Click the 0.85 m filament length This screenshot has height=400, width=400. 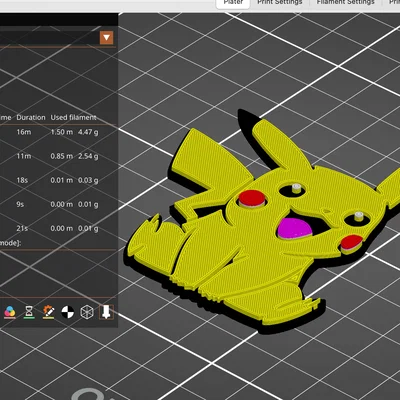(x=62, y=156)
